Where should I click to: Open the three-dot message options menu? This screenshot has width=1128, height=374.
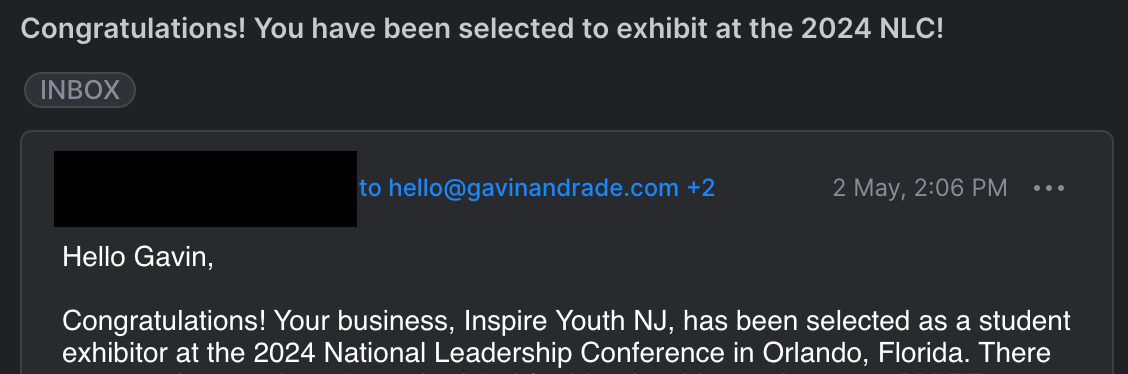(1048, 188)
